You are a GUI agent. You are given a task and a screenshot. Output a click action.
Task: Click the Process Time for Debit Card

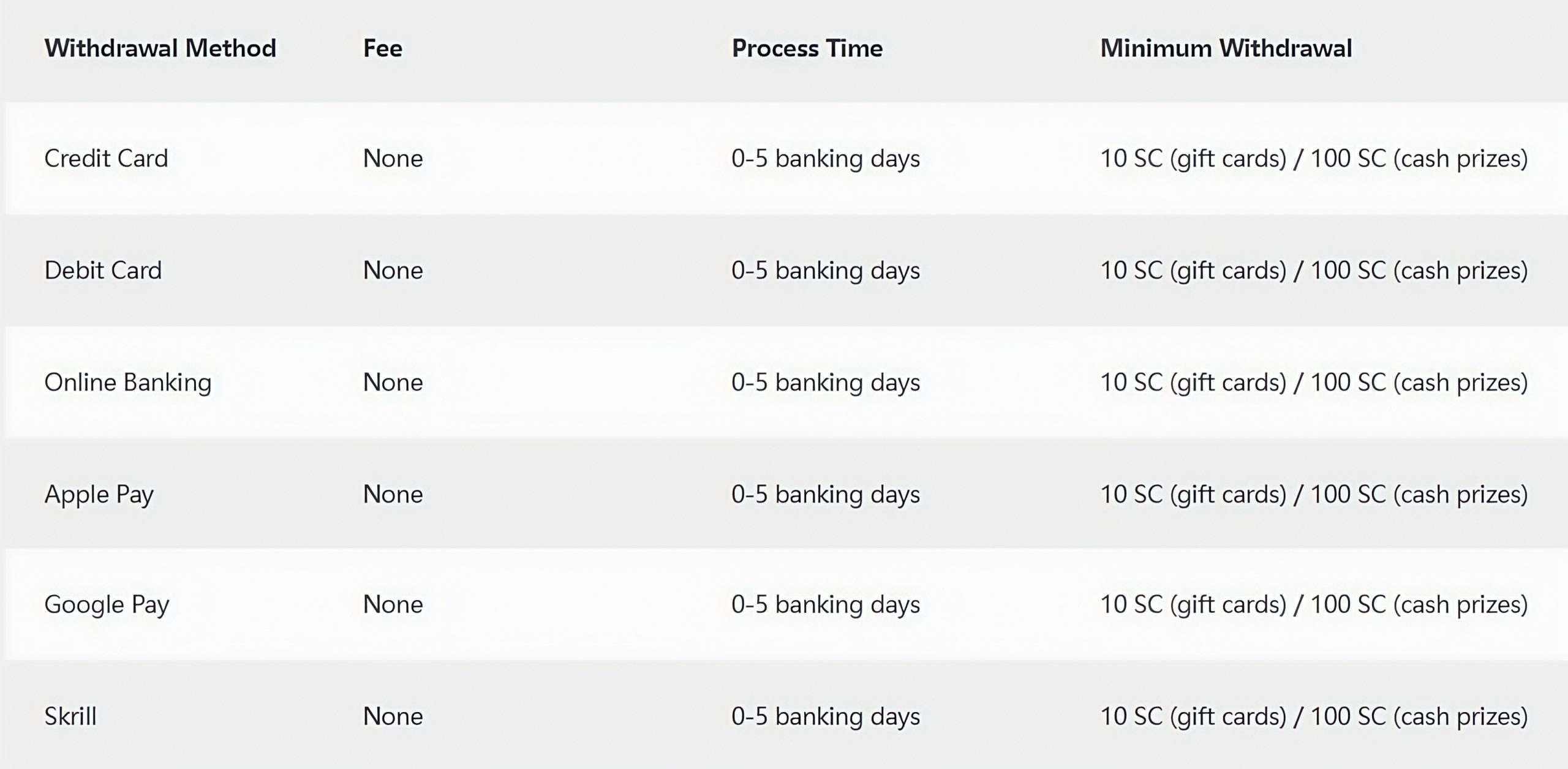point(826,271)
